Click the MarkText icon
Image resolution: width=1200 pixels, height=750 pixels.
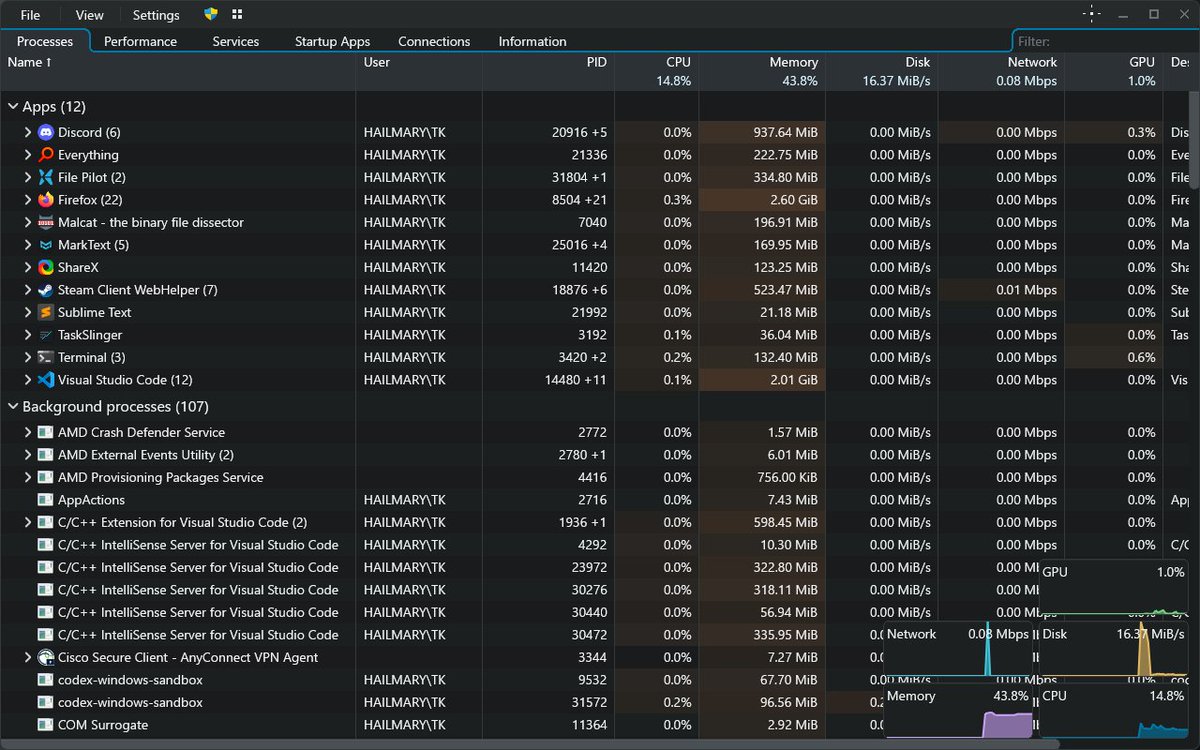[x=45, y=245]
